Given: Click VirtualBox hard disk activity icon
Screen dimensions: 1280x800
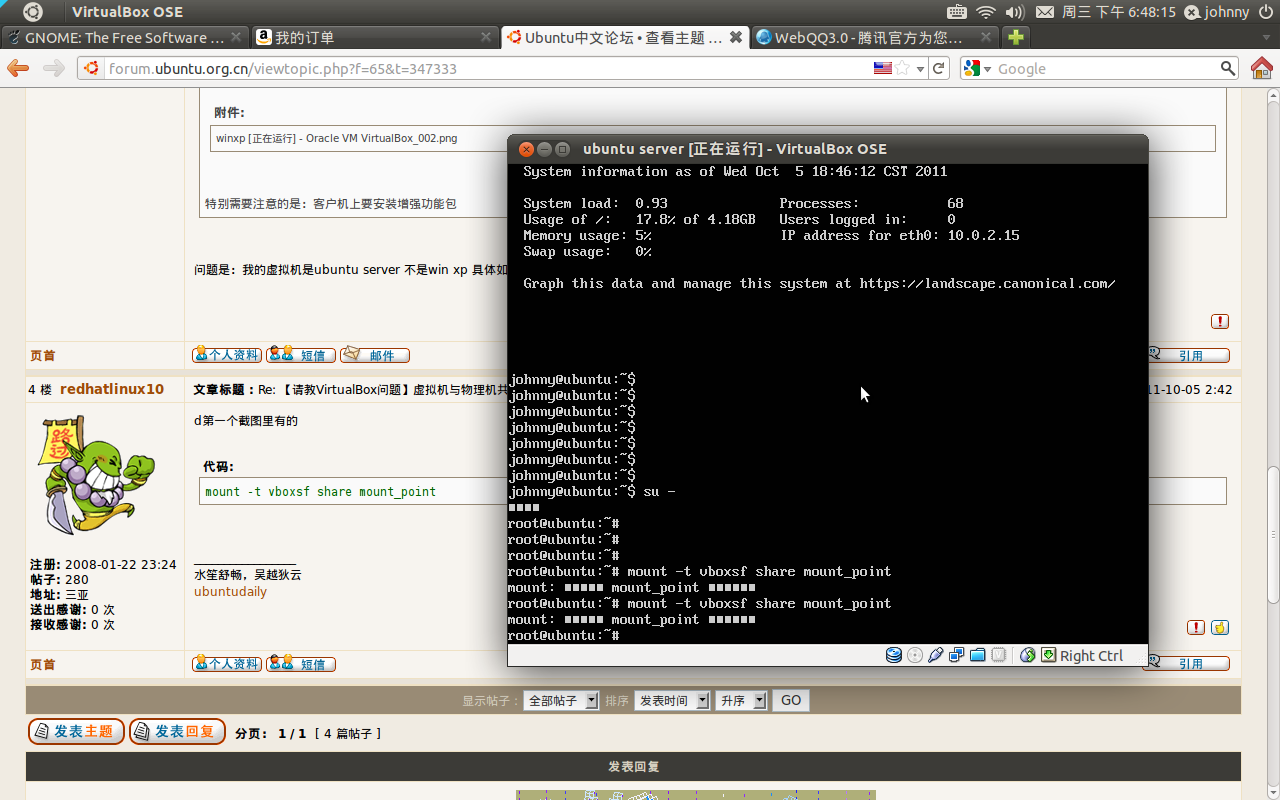Looking at the screenshot, I should point(894,656).
